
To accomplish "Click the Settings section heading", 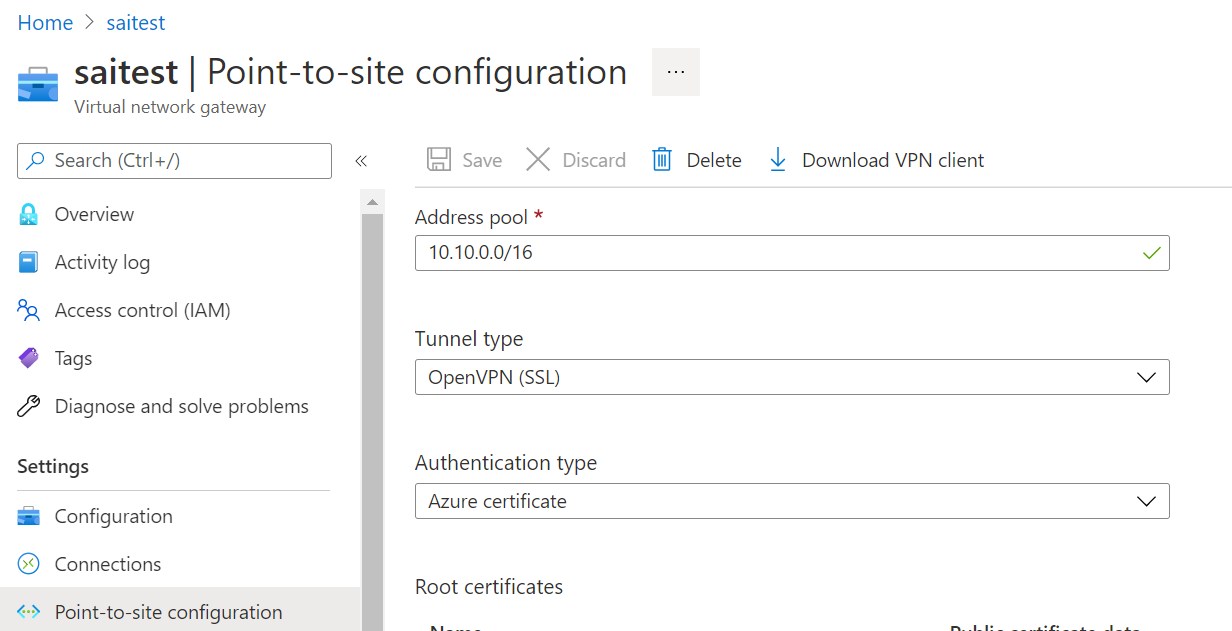I will coord(53,466).
